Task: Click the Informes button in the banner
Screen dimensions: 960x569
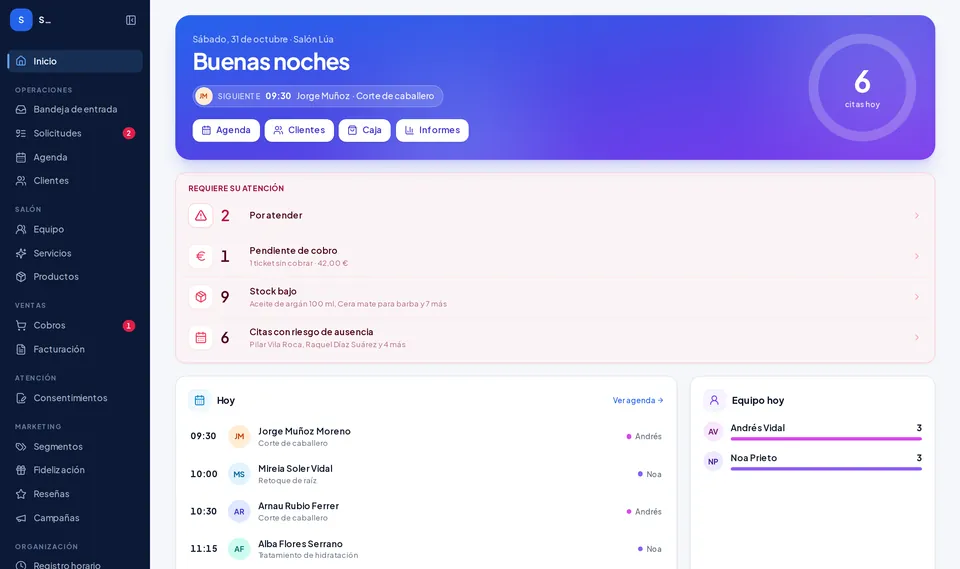Action: pyautogui.click(x=432, y=130)
